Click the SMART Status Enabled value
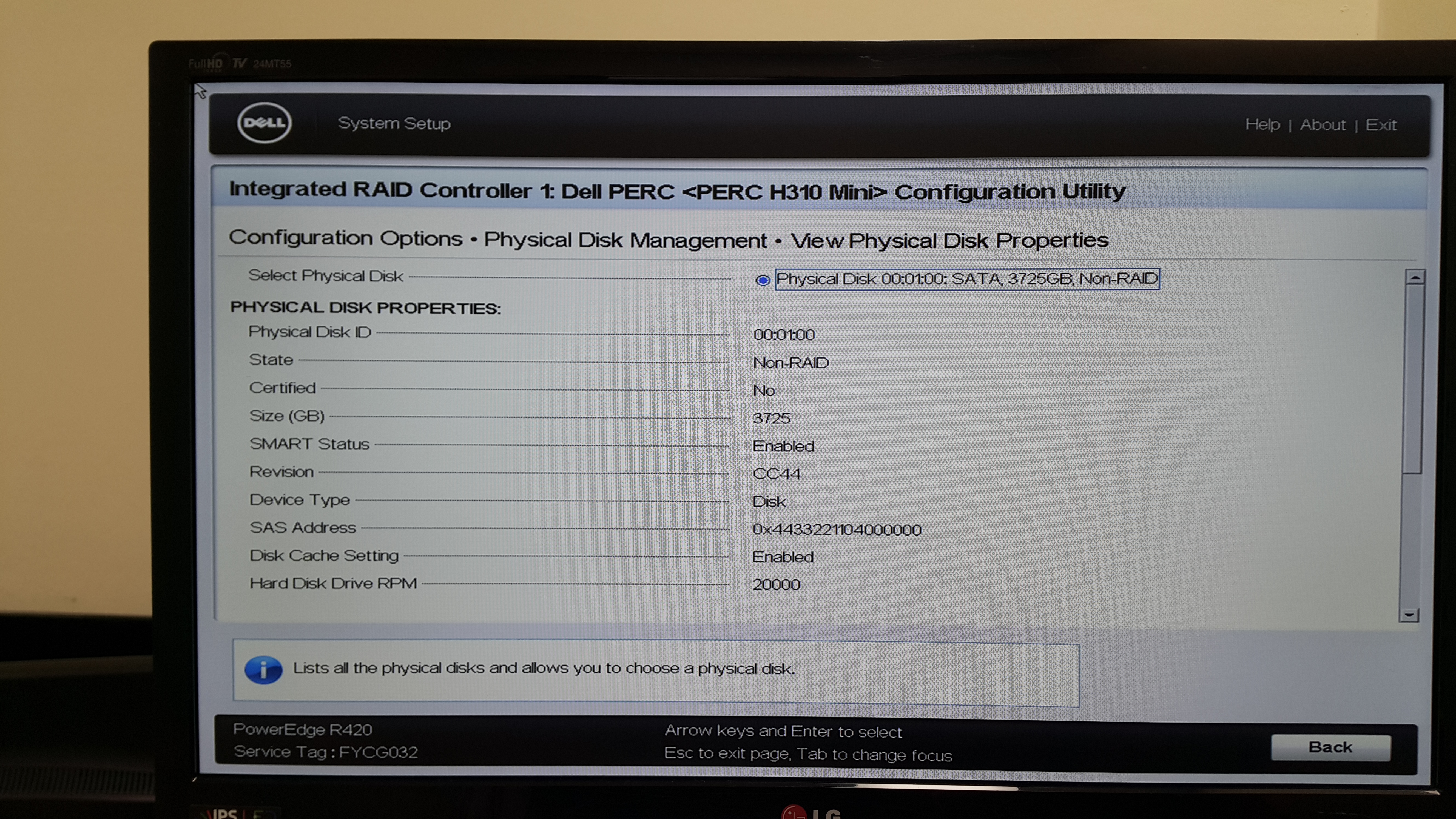1456x819 pixels. tap(783, 446)
